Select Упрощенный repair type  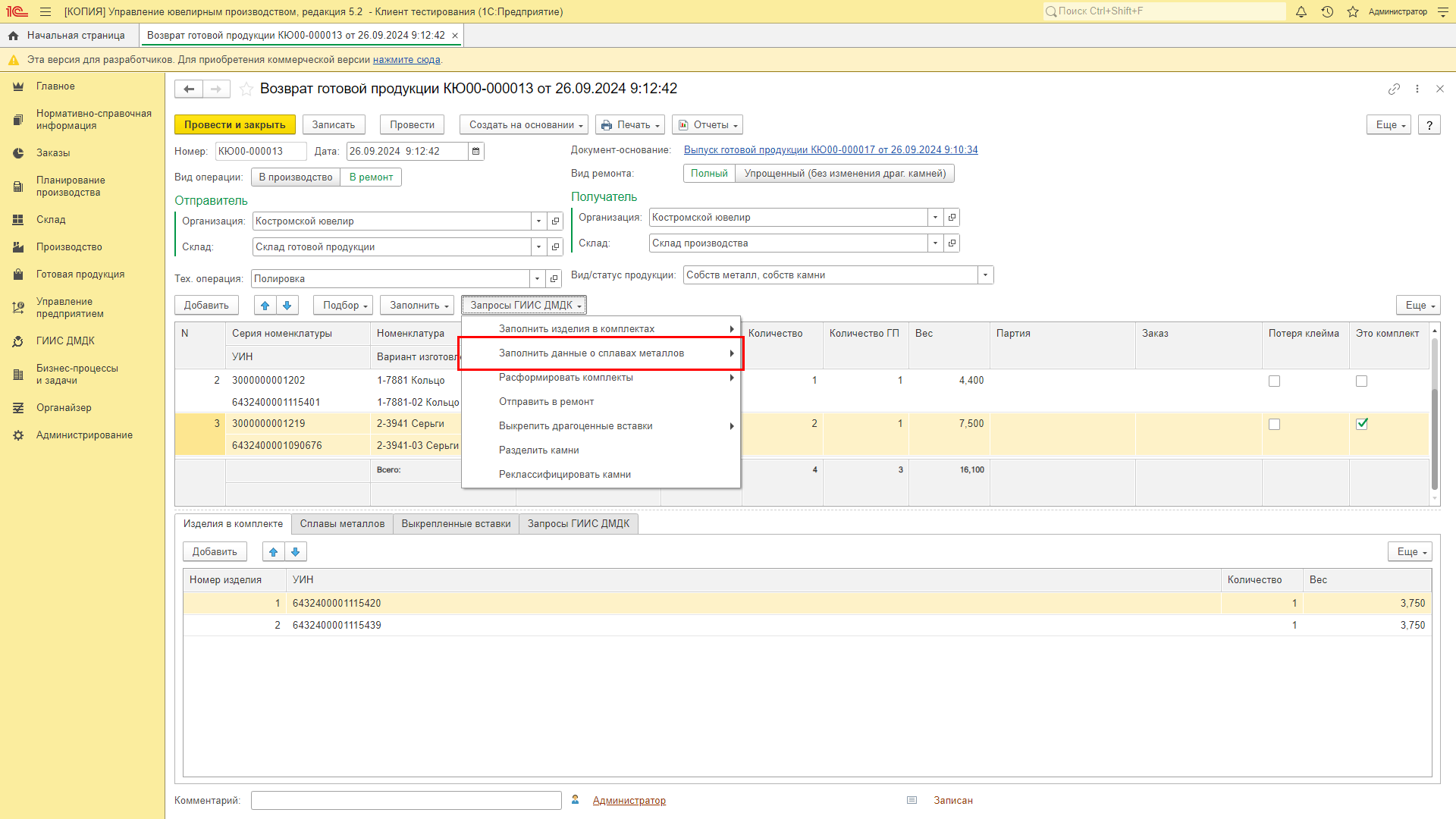(x=845, y=174)
